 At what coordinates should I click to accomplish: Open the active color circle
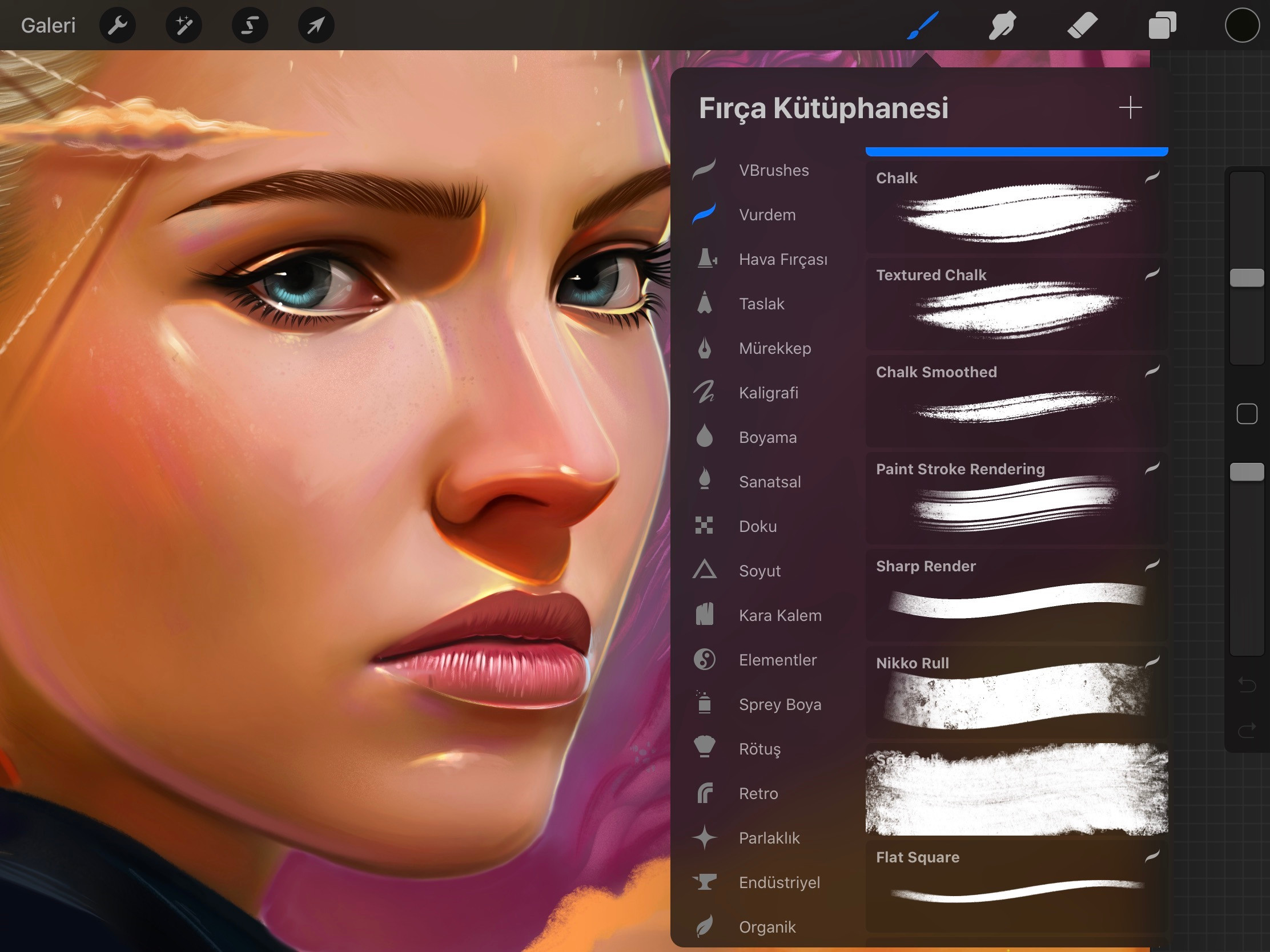click(1242, 25)
